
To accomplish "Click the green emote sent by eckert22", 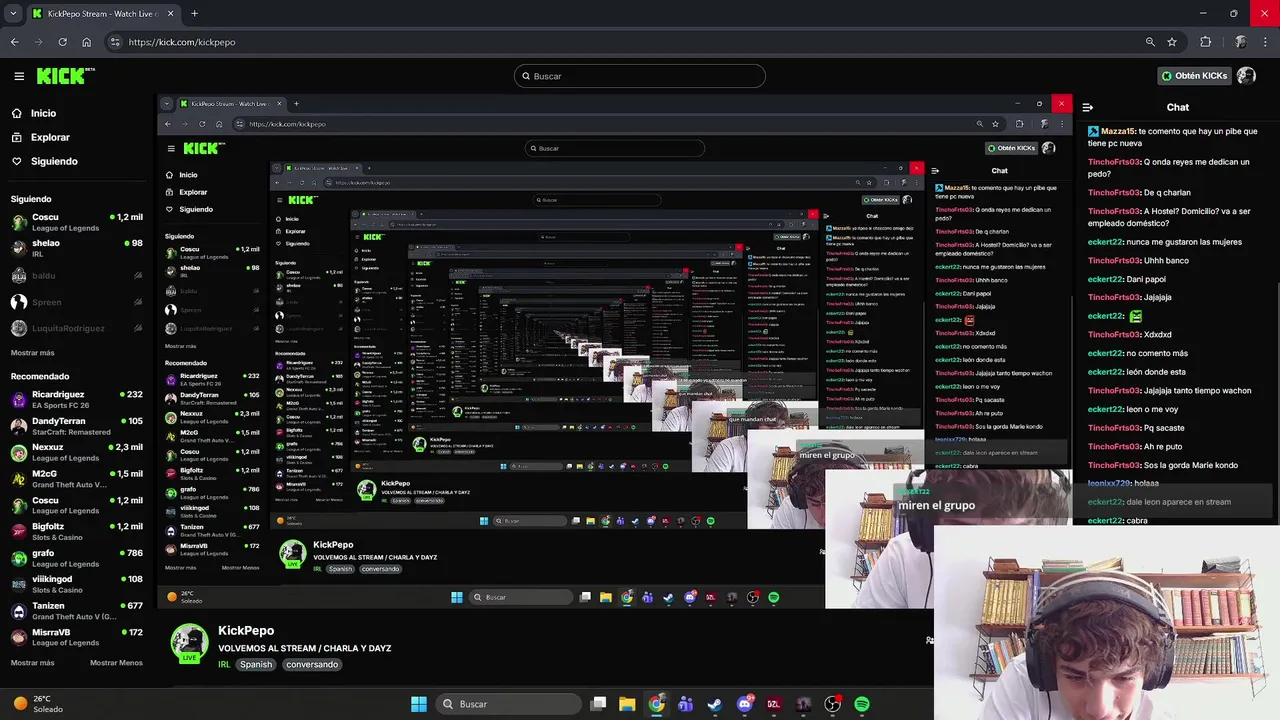I will click(1135, 316).
